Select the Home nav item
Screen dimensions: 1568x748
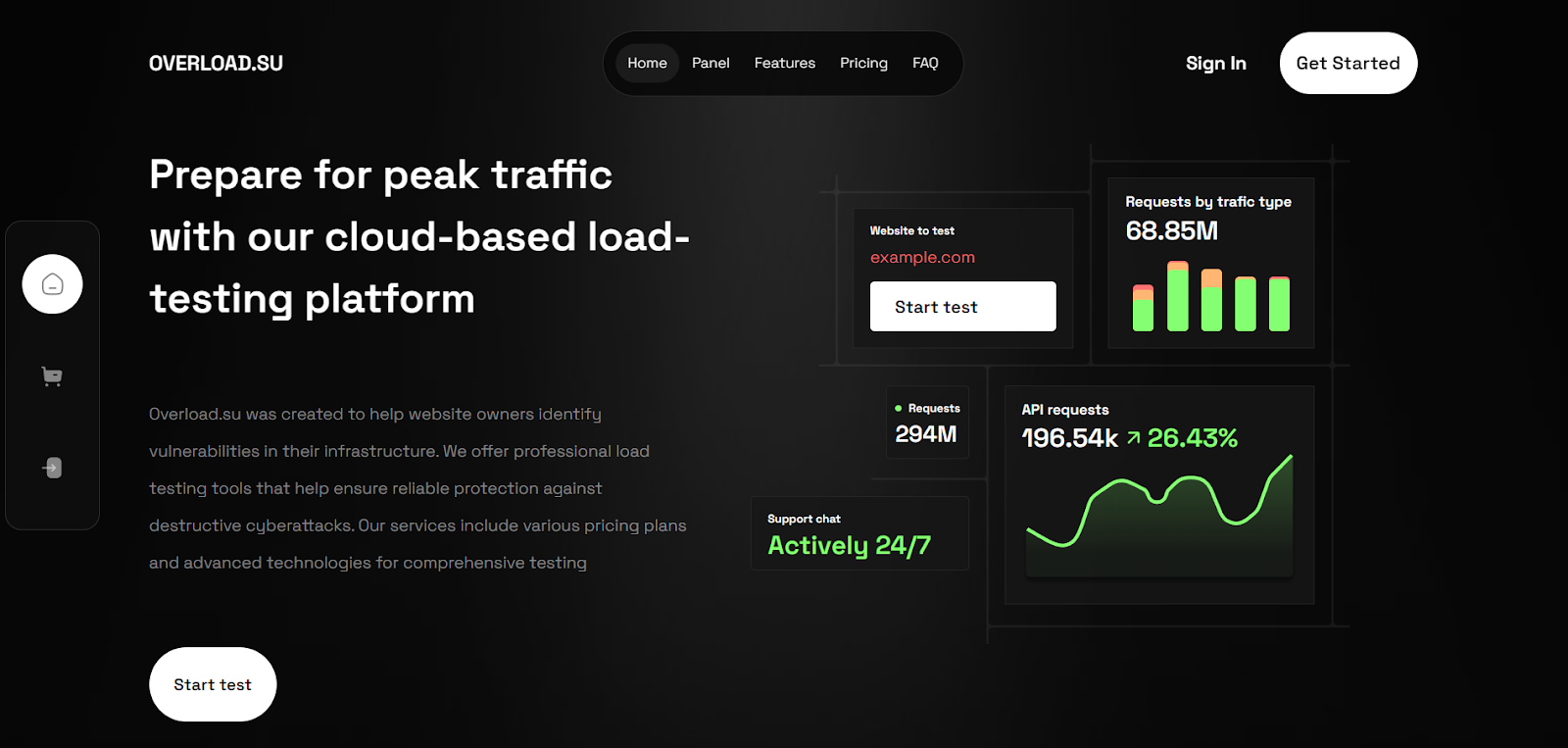[x=647, y=63]
